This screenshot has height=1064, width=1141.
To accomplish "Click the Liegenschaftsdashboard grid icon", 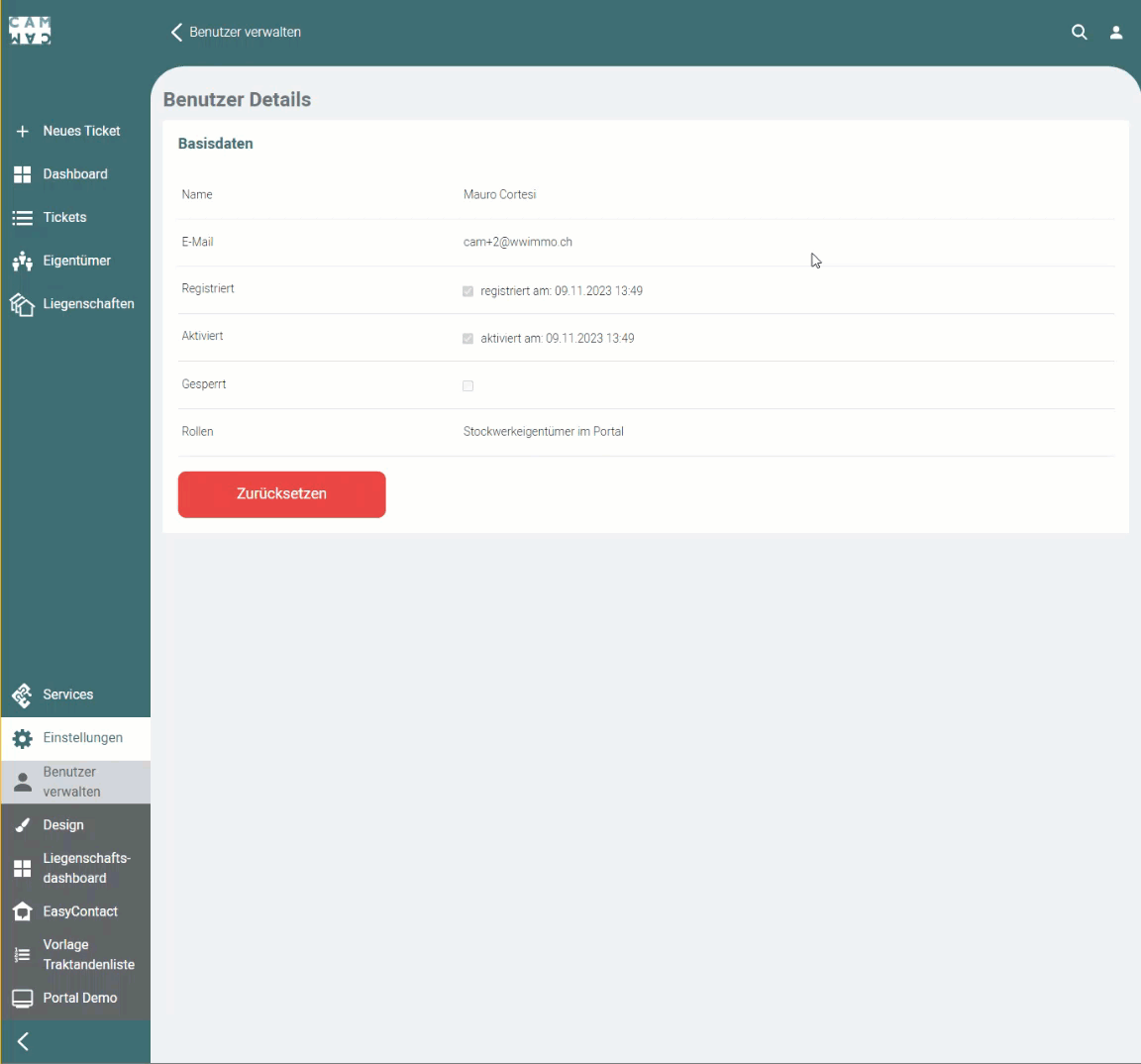I will (23, 868).
